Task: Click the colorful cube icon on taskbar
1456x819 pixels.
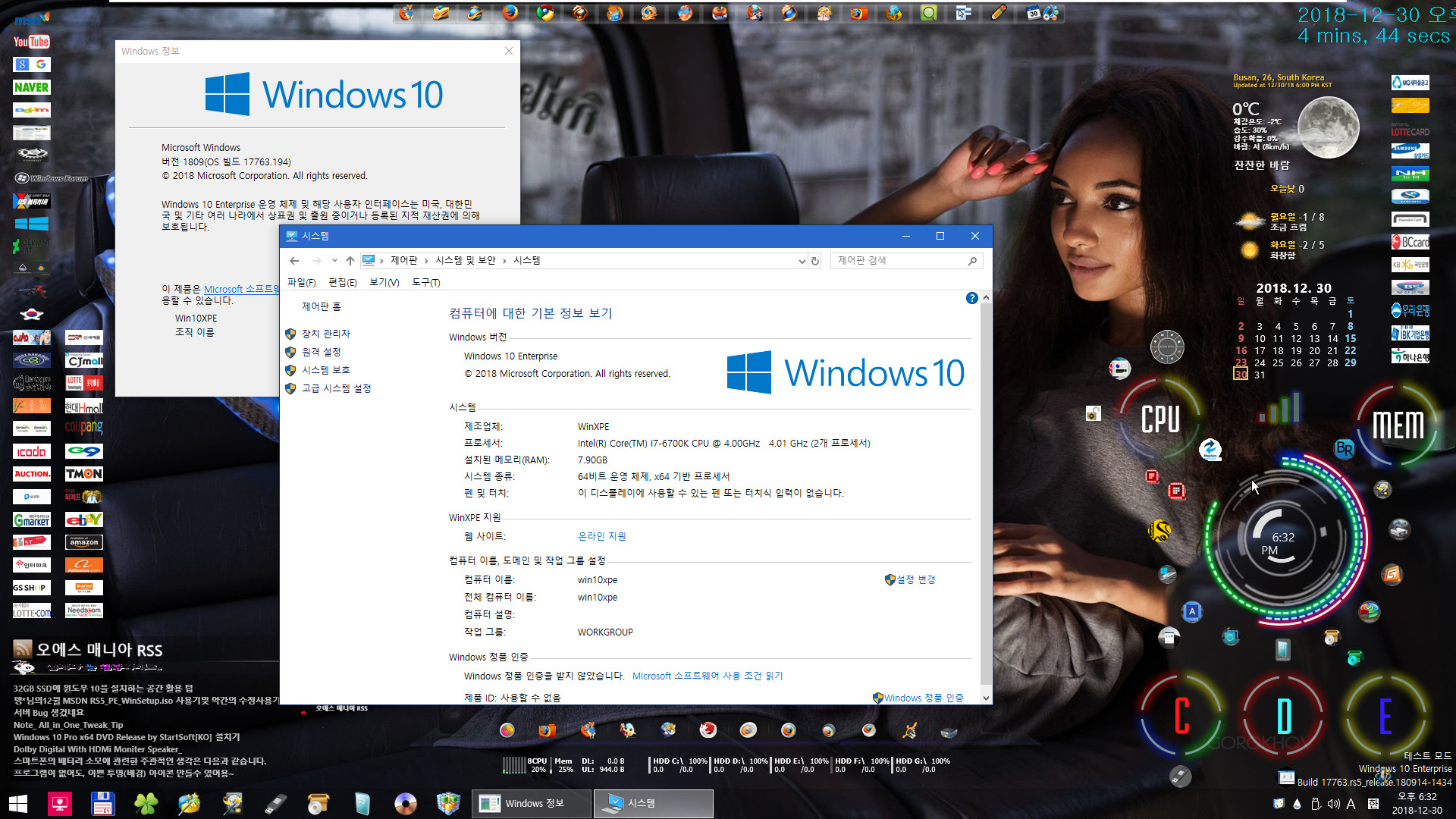Action: point(448,803)
